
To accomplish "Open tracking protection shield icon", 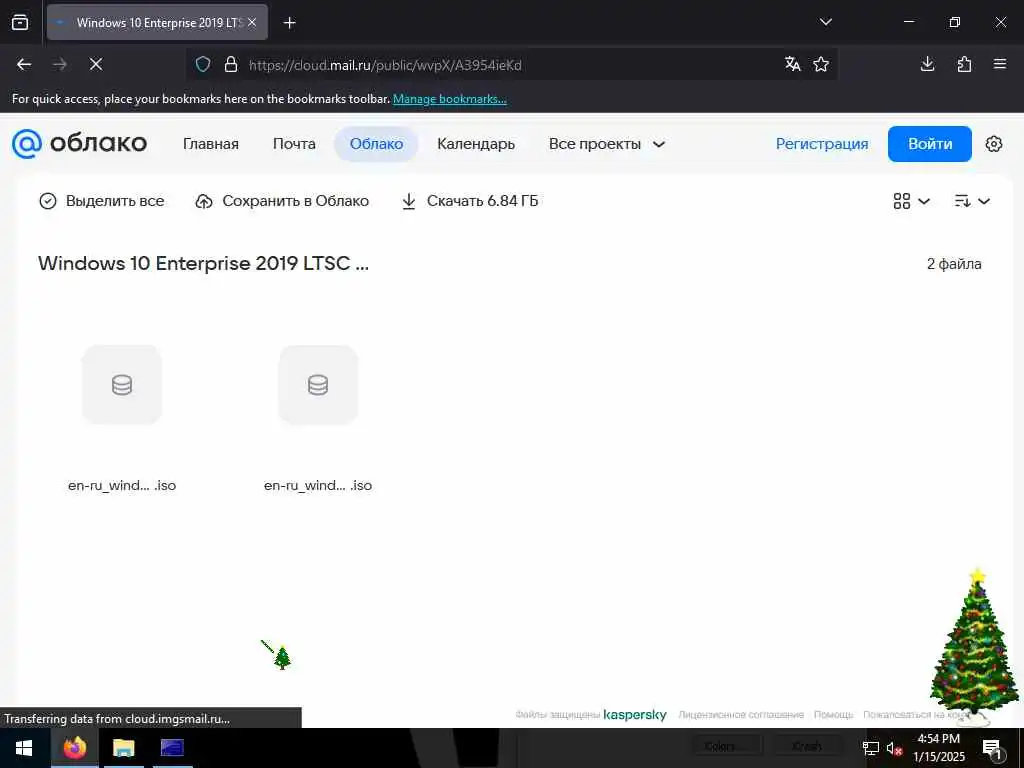I will click(x=203, y=65).
